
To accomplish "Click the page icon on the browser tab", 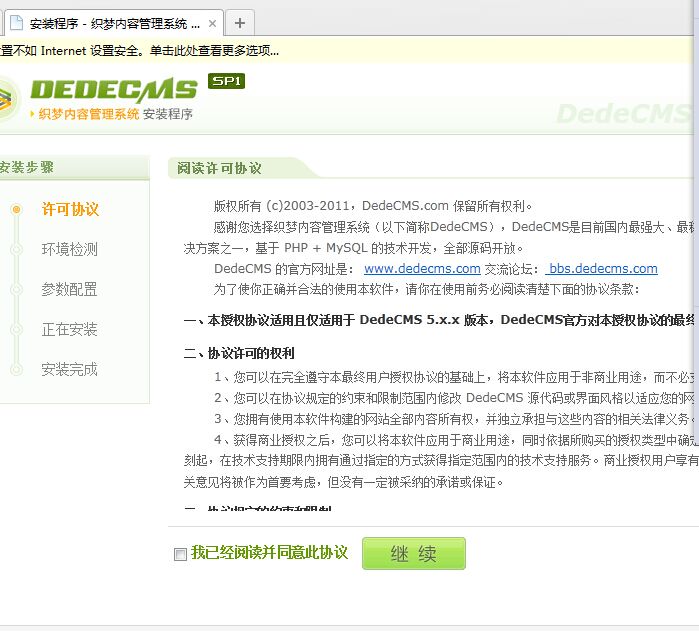I will tap(16, 22).
